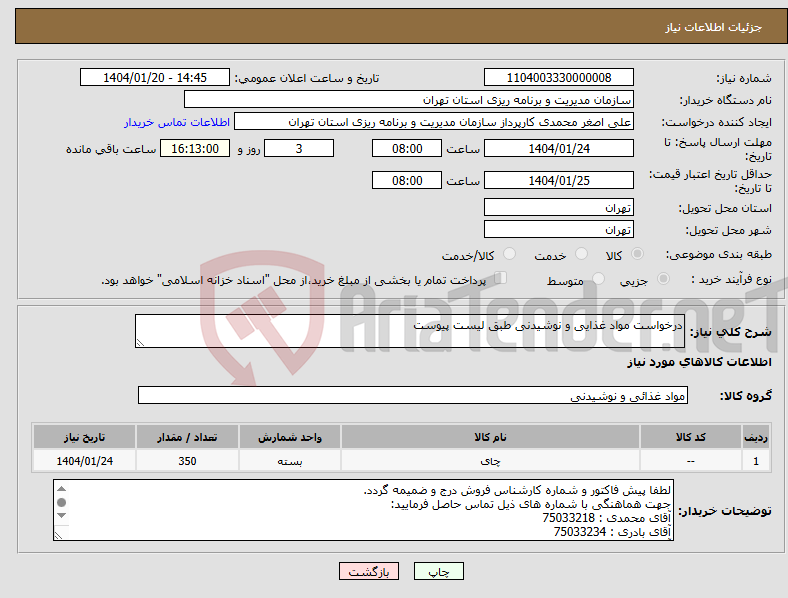Viewport: 788px width, 598px height.
Task: Click the delivery province field تهران
Action: (x=558, y=207)
